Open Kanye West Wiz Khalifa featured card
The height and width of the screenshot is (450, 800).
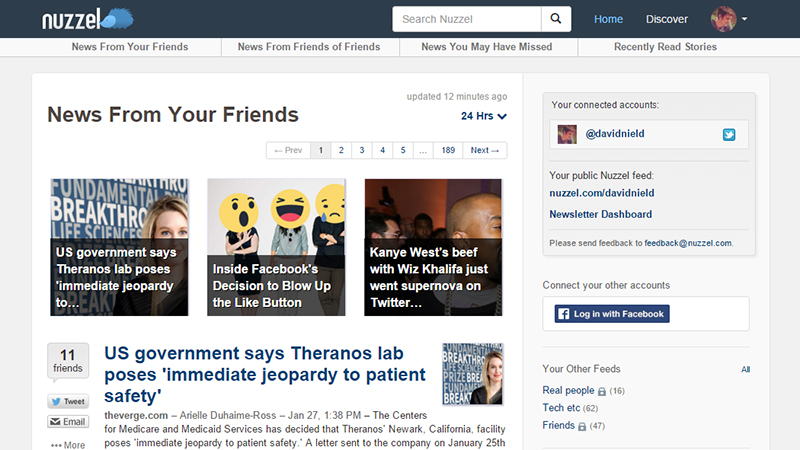point(433,247)
